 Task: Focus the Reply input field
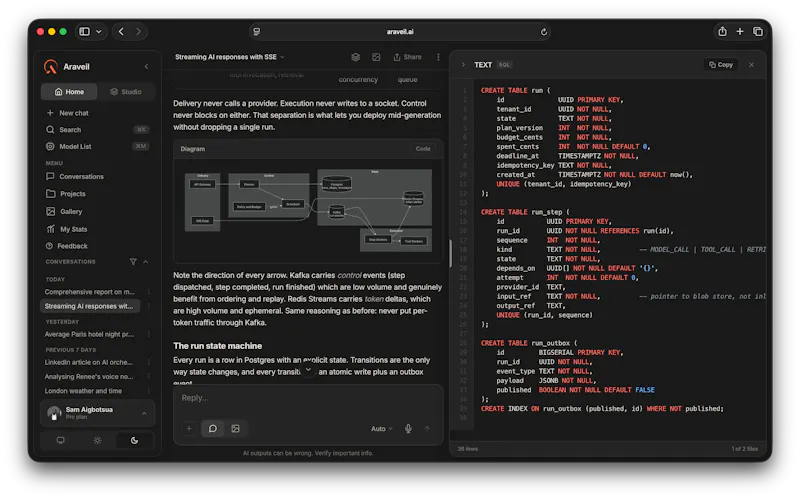tap(308, 398)
